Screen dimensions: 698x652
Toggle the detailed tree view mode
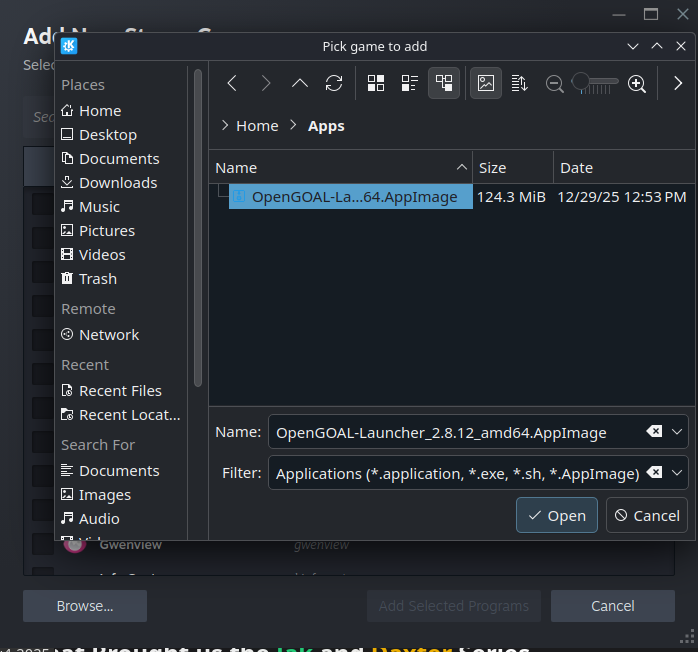pyautogui.click(x=443, y=84)
